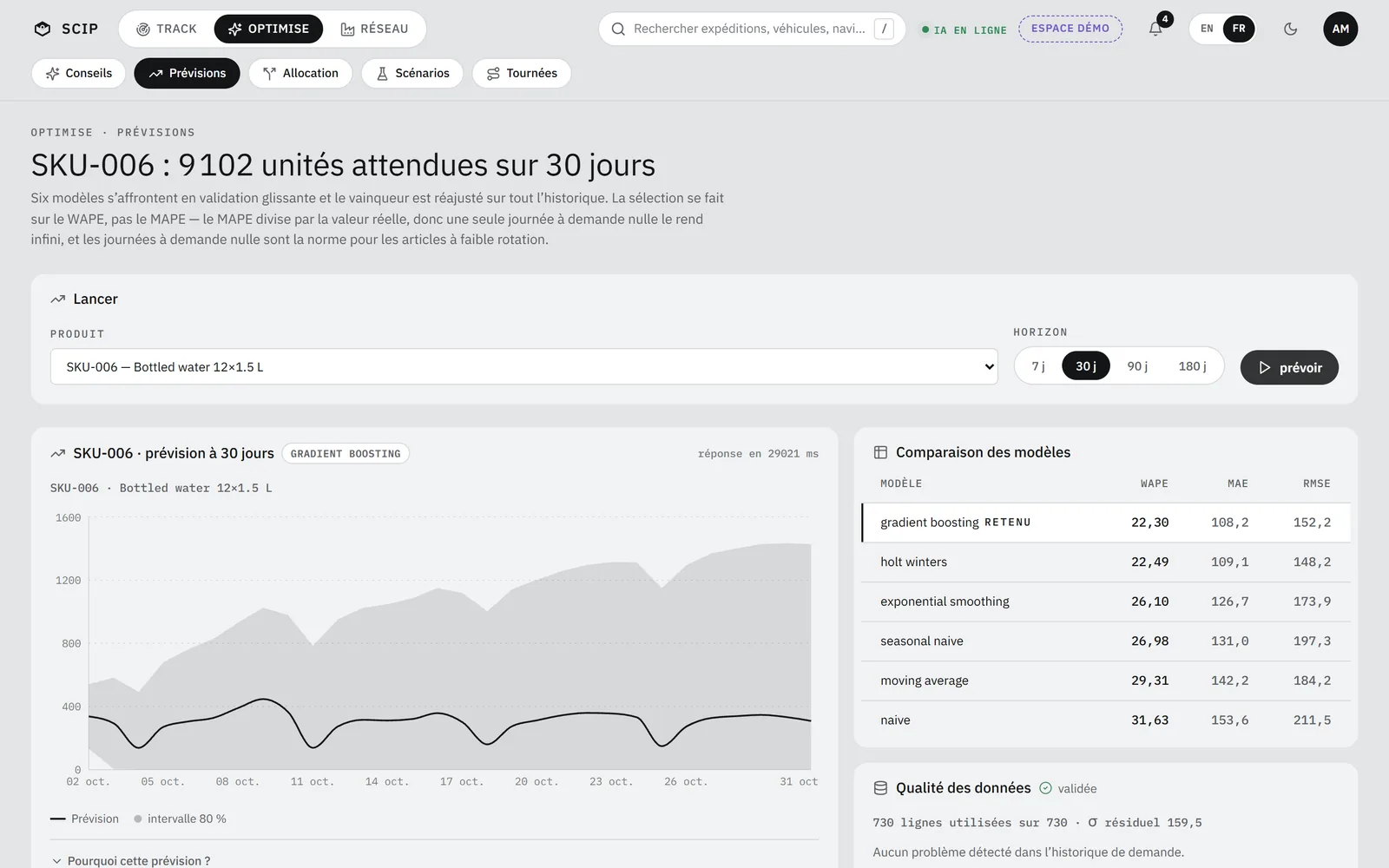Switch language to FR

point(1239,29)
